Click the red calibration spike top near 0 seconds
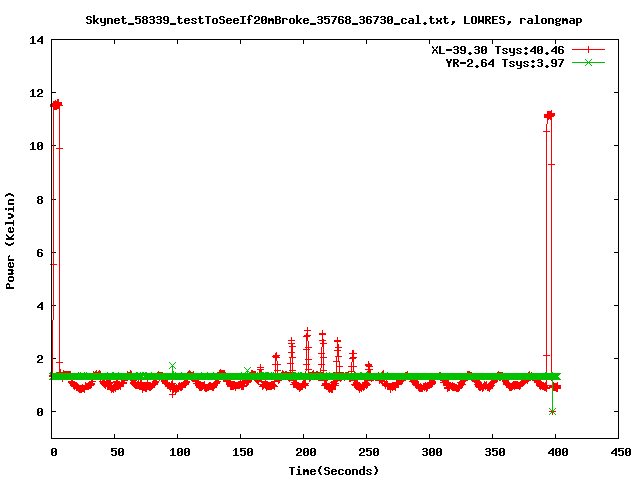640x480 pixels. 56,105
